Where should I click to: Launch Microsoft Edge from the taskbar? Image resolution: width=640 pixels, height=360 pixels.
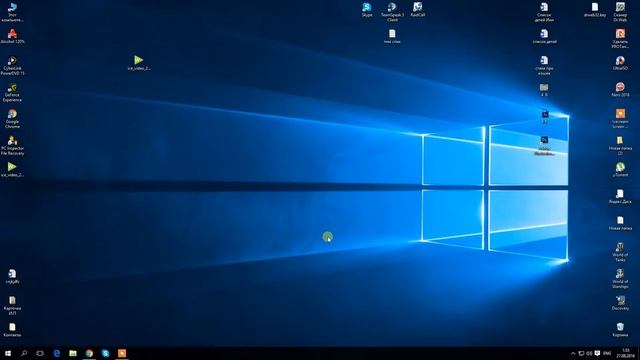(57, 353)
